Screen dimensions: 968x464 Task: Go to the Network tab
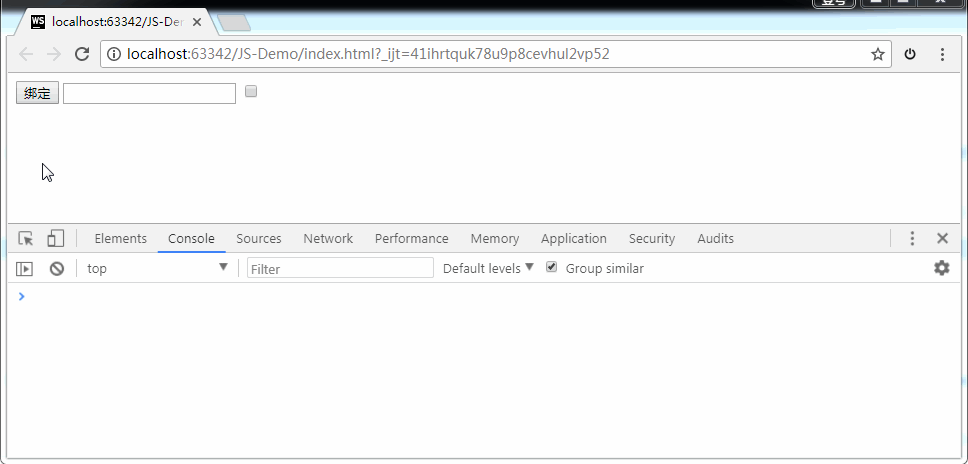coord(328,238)
